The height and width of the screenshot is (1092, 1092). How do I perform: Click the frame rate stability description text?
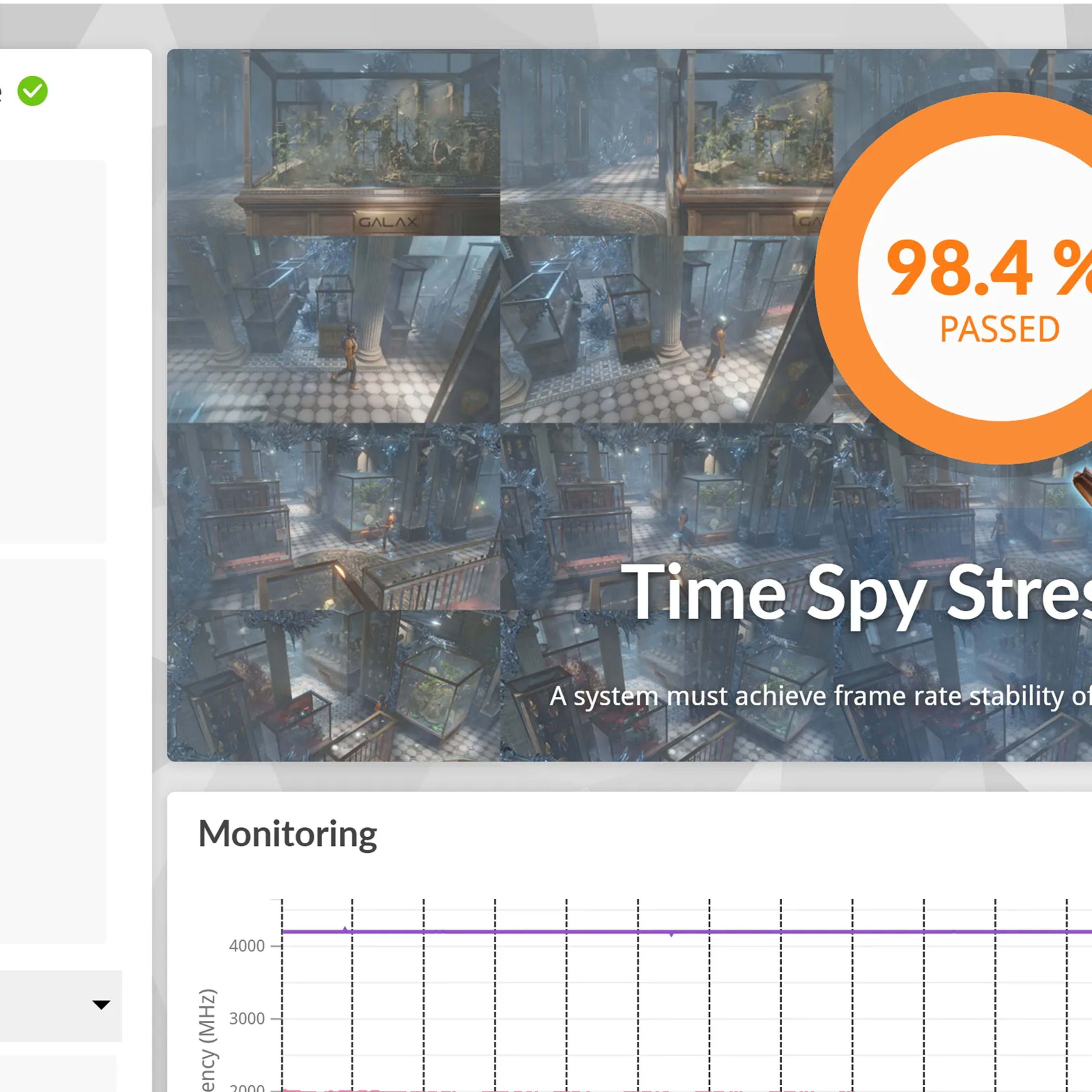[x=821, y=696]
